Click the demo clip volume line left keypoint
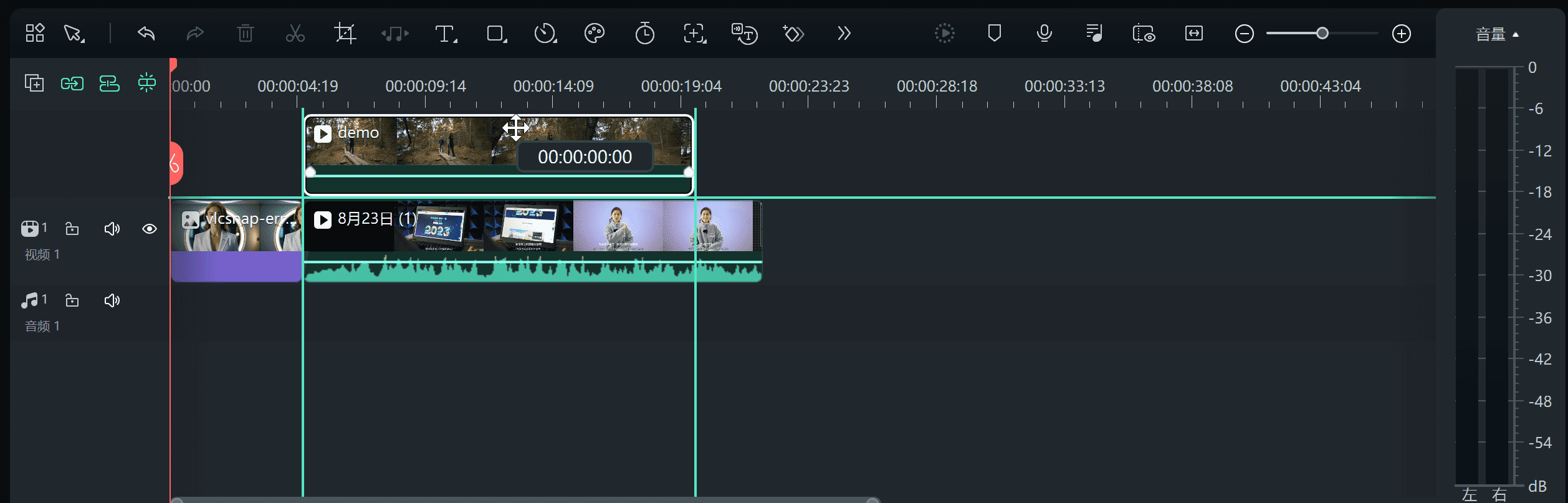 pyautogui.click(x=310, y=172)
